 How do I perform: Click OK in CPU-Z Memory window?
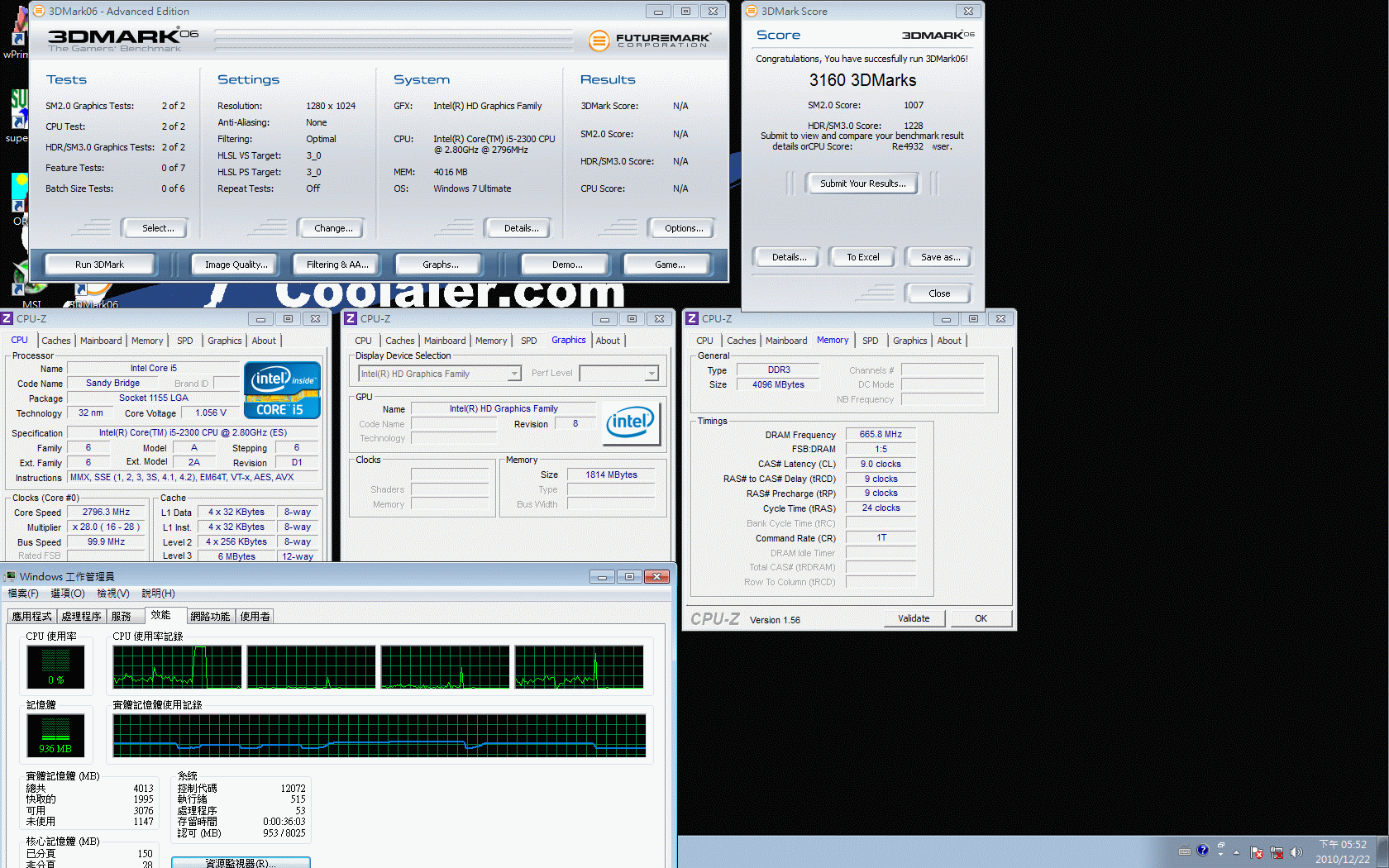[981, 618]
